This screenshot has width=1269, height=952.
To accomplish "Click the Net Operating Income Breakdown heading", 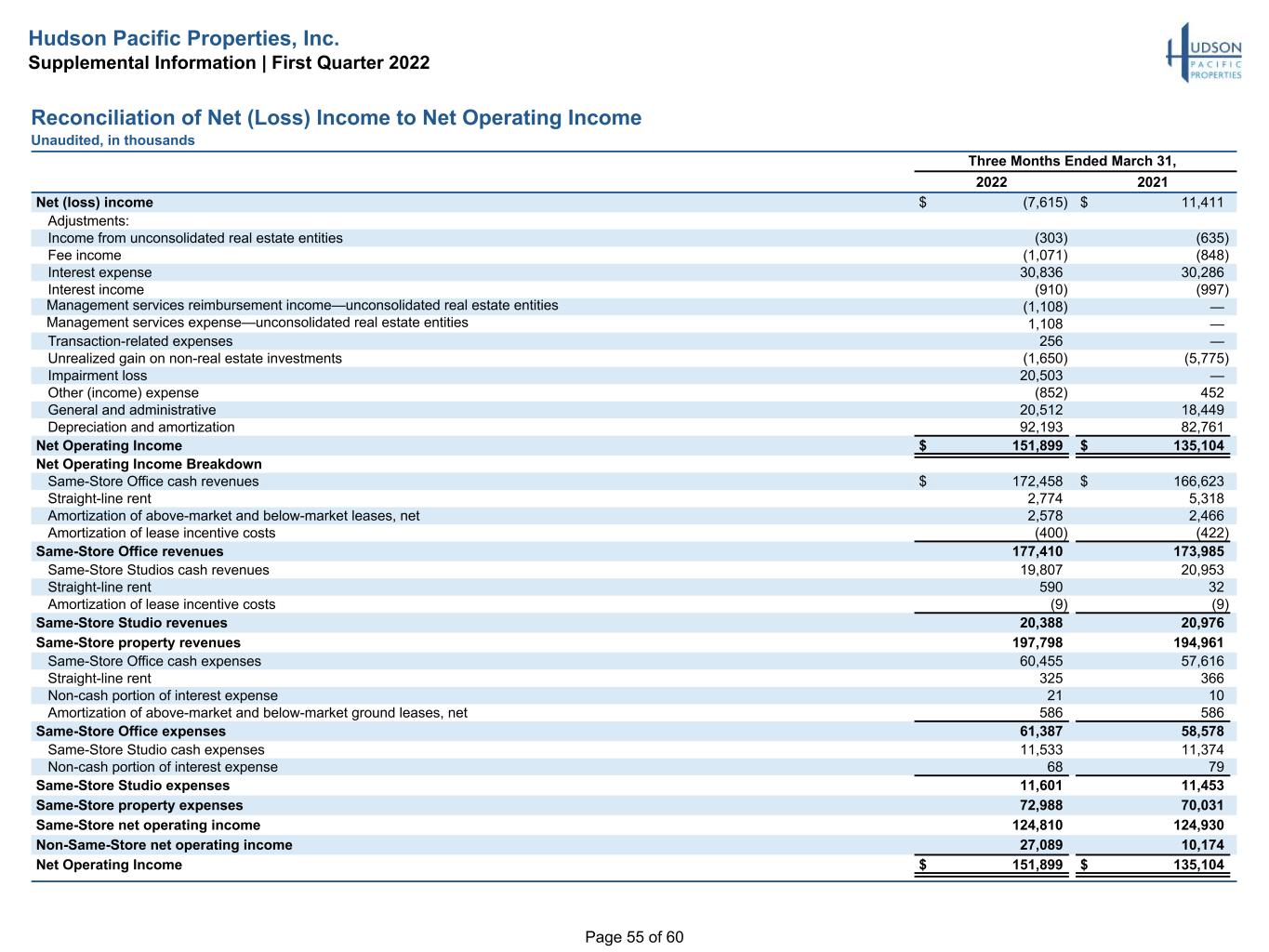I will pyautogui.click(x=149, y=464).
